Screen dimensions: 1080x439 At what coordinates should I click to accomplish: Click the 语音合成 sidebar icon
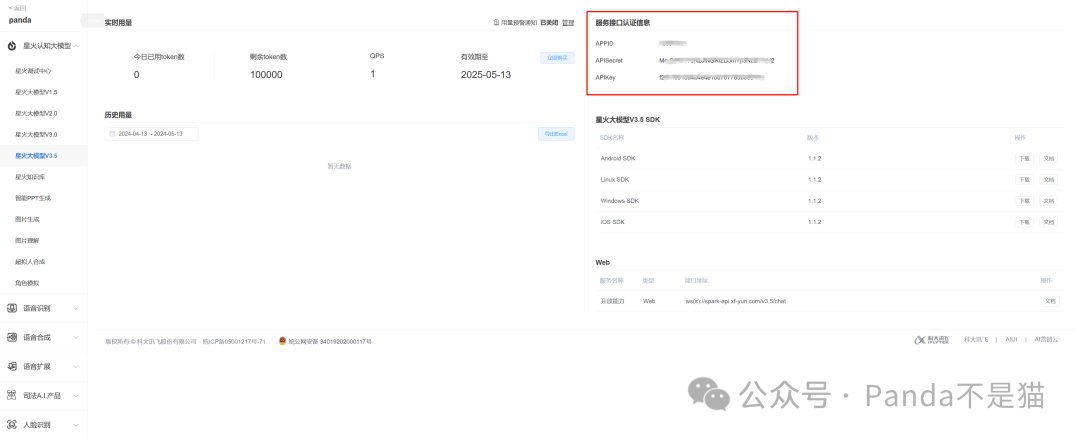[11, 337]
